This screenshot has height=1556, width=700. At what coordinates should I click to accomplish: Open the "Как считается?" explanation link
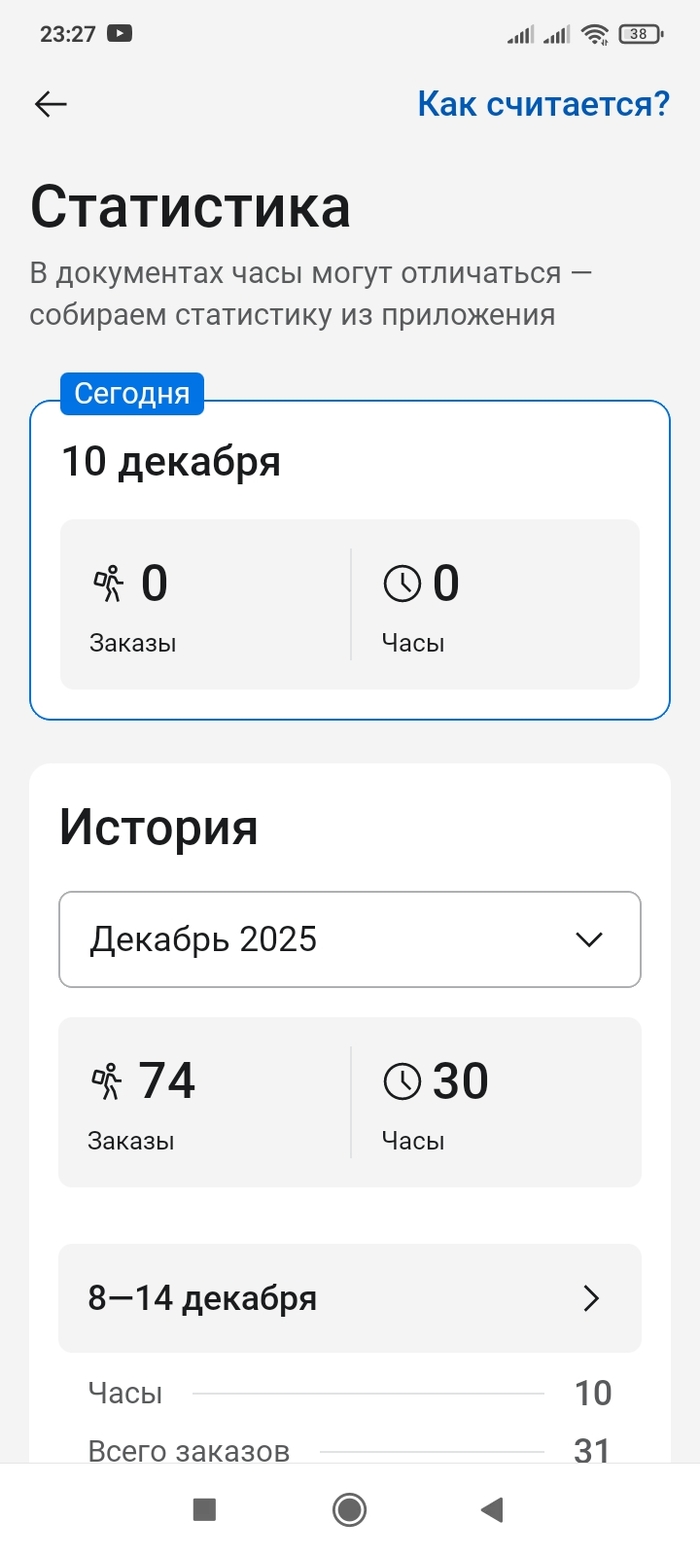(x=543, y=103)
